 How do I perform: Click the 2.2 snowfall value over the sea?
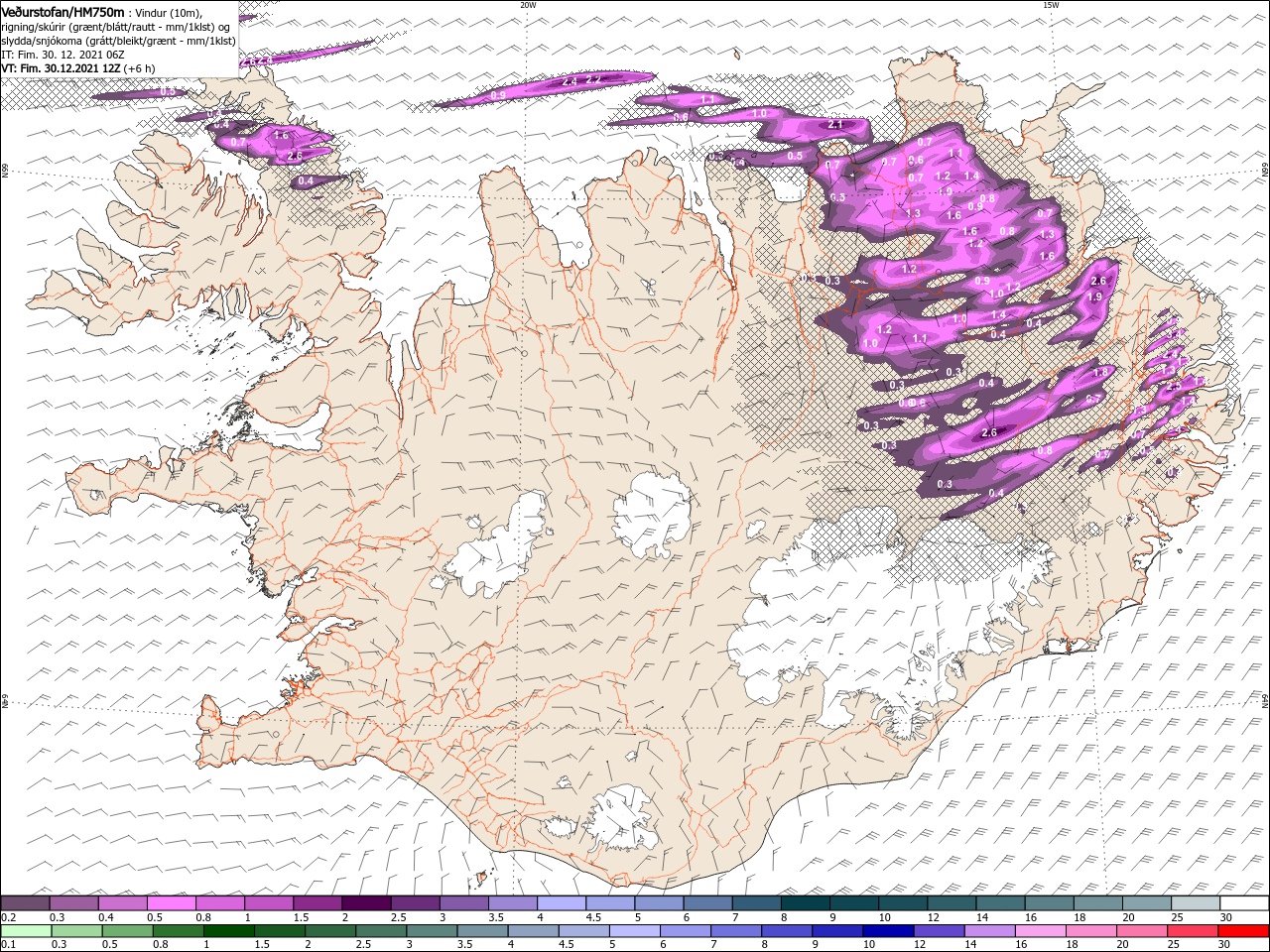[x=594, y=79]
